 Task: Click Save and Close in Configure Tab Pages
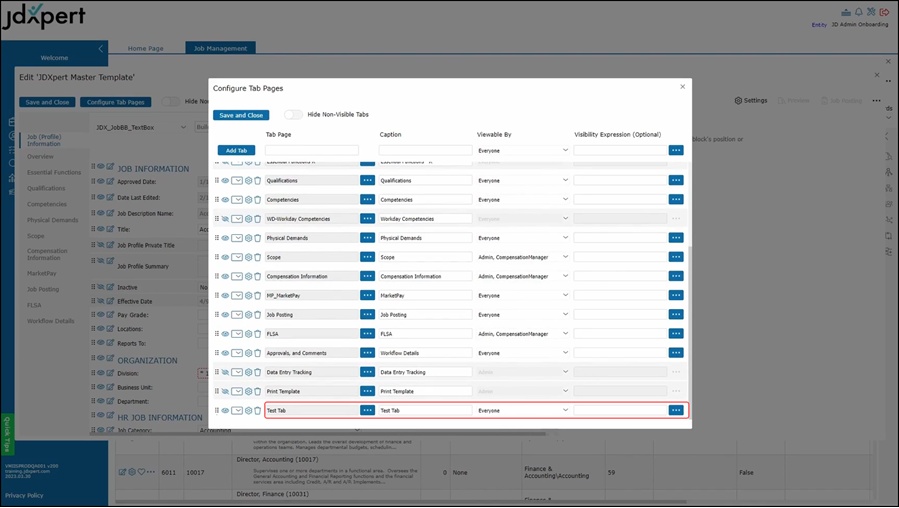click(241, 115)
